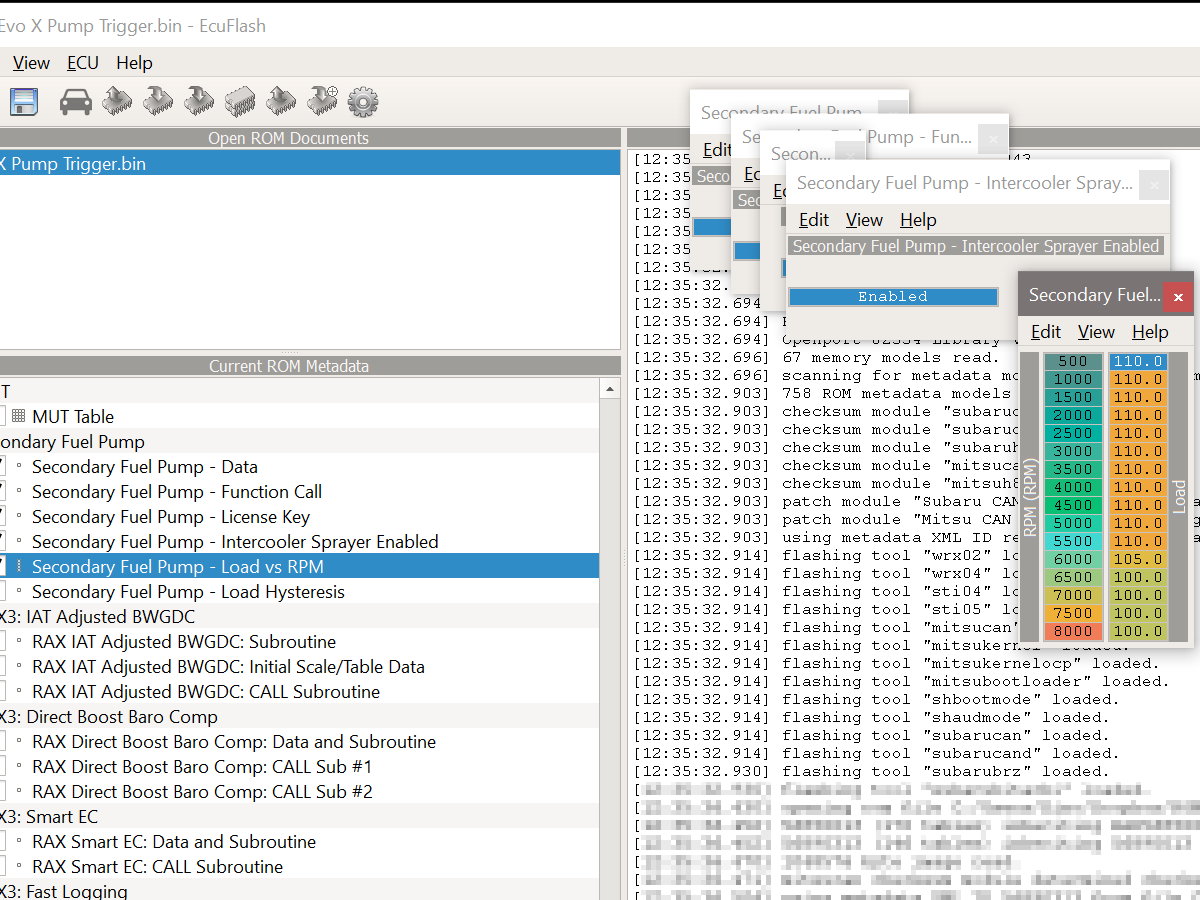
Task: Click the chip icon right of the car
Action: point(117,101)
